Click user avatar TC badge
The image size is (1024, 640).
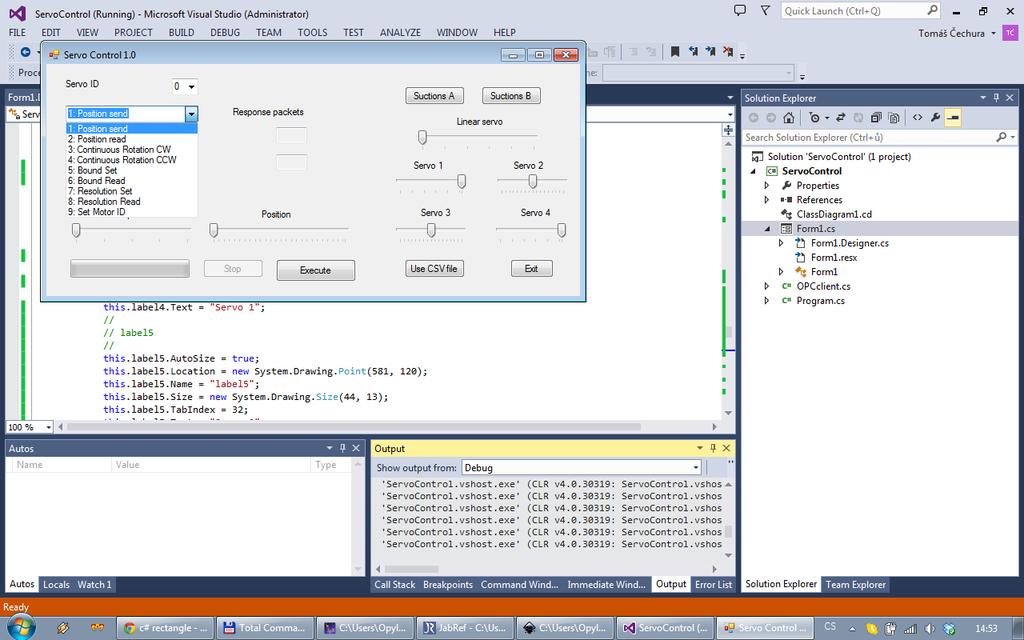click(1010, 33)
